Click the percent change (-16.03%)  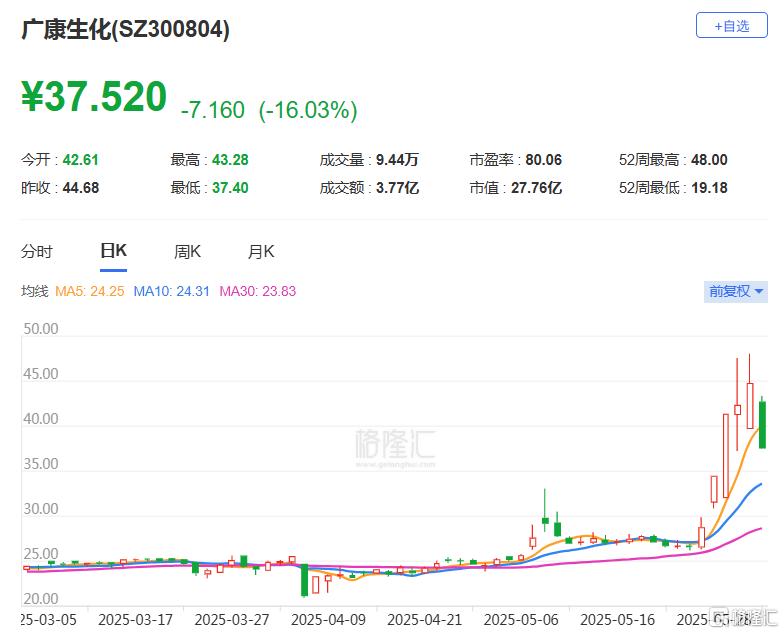coord(308,110)
